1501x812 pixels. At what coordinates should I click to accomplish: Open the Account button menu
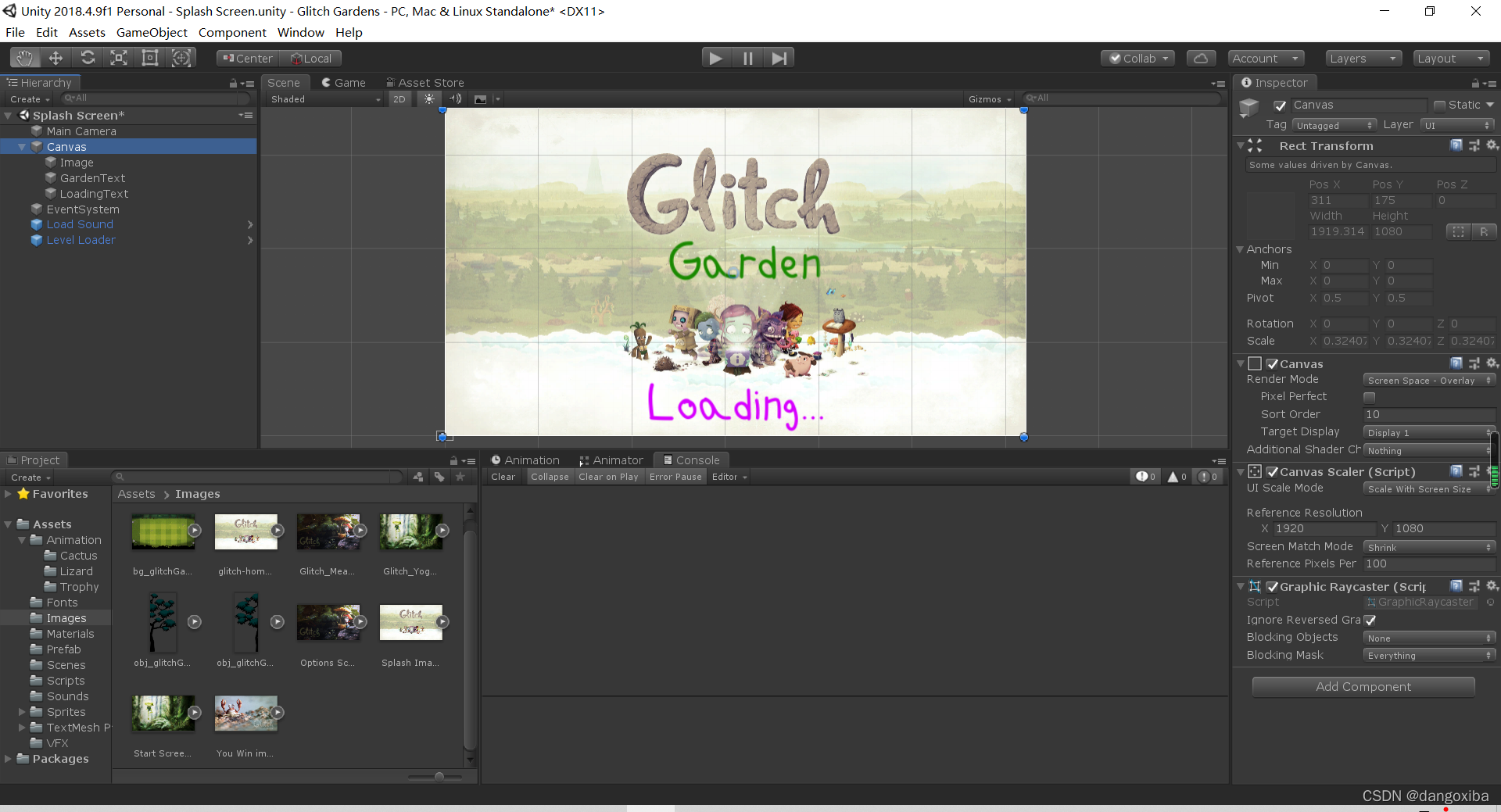click(x=1265, y=59)
